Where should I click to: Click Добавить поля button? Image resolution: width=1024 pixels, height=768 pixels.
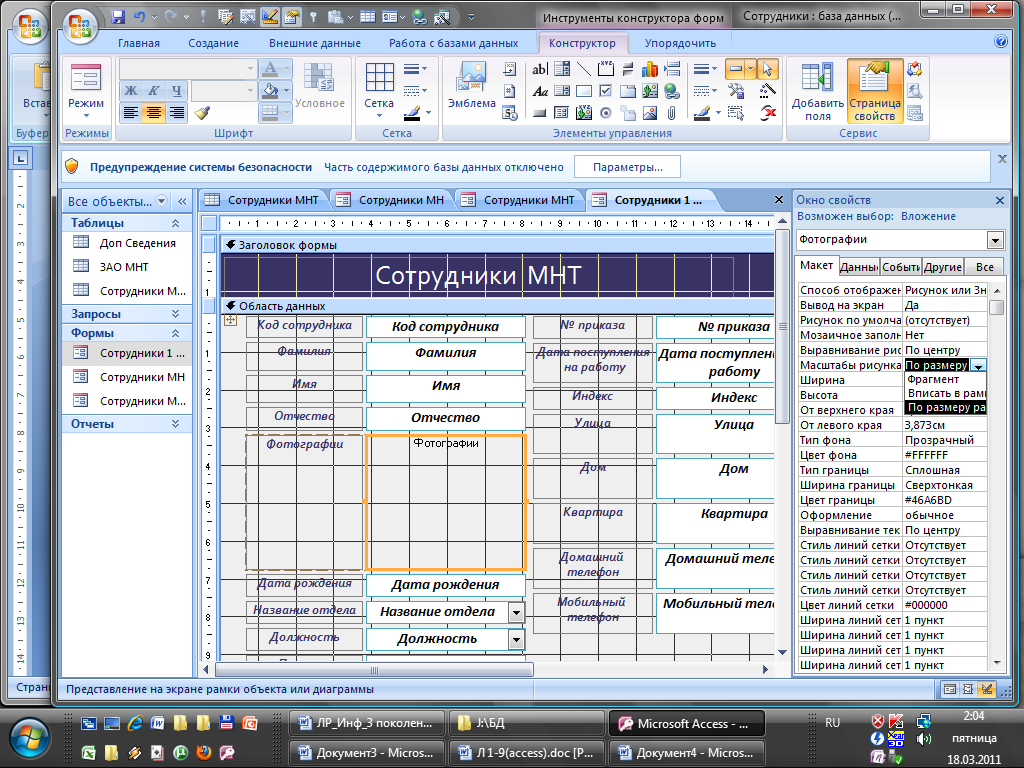click(x=818, y=91)
